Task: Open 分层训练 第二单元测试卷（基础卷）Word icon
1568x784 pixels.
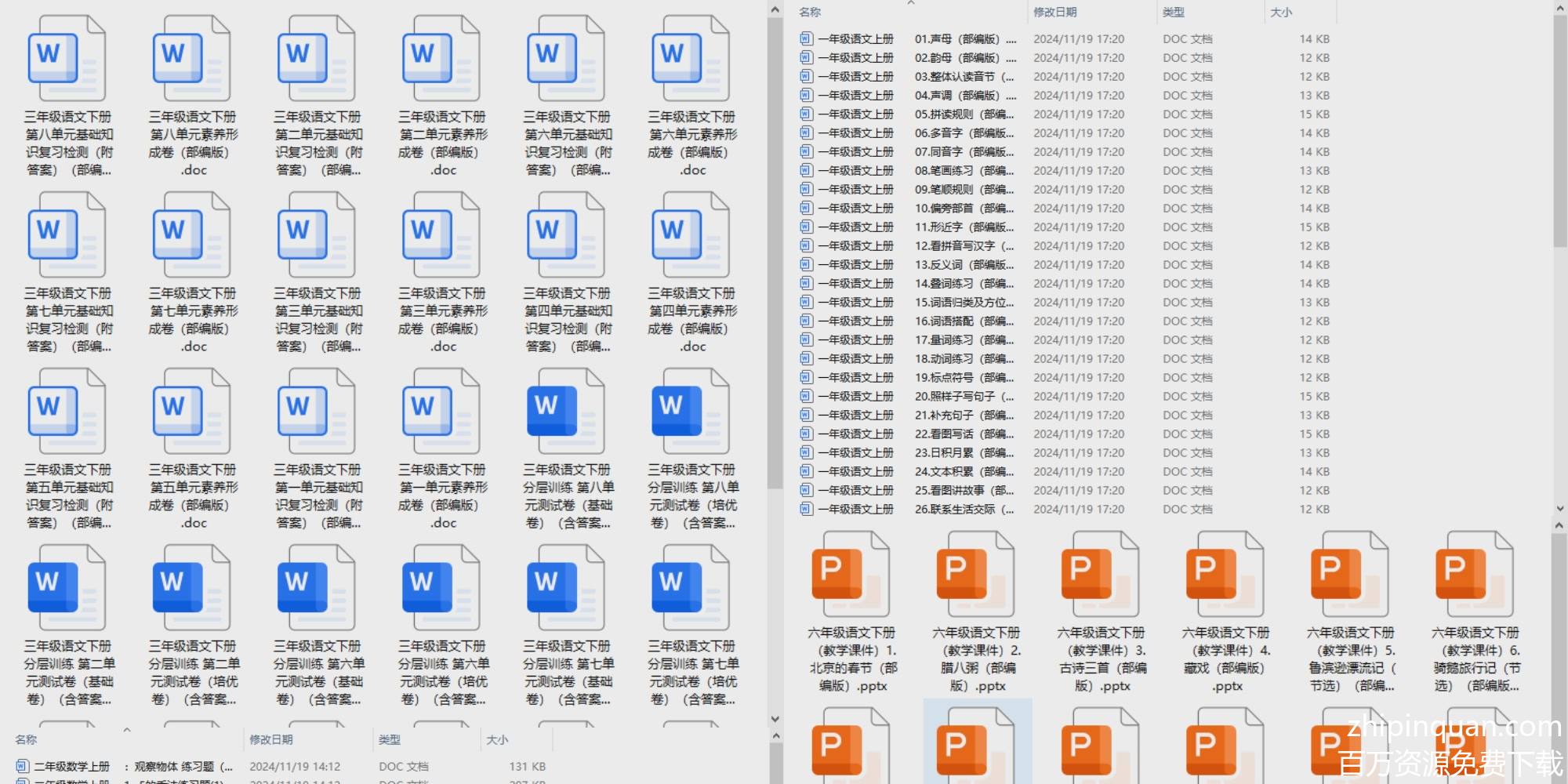Action: pyautogui.click(x=67, y=587)
